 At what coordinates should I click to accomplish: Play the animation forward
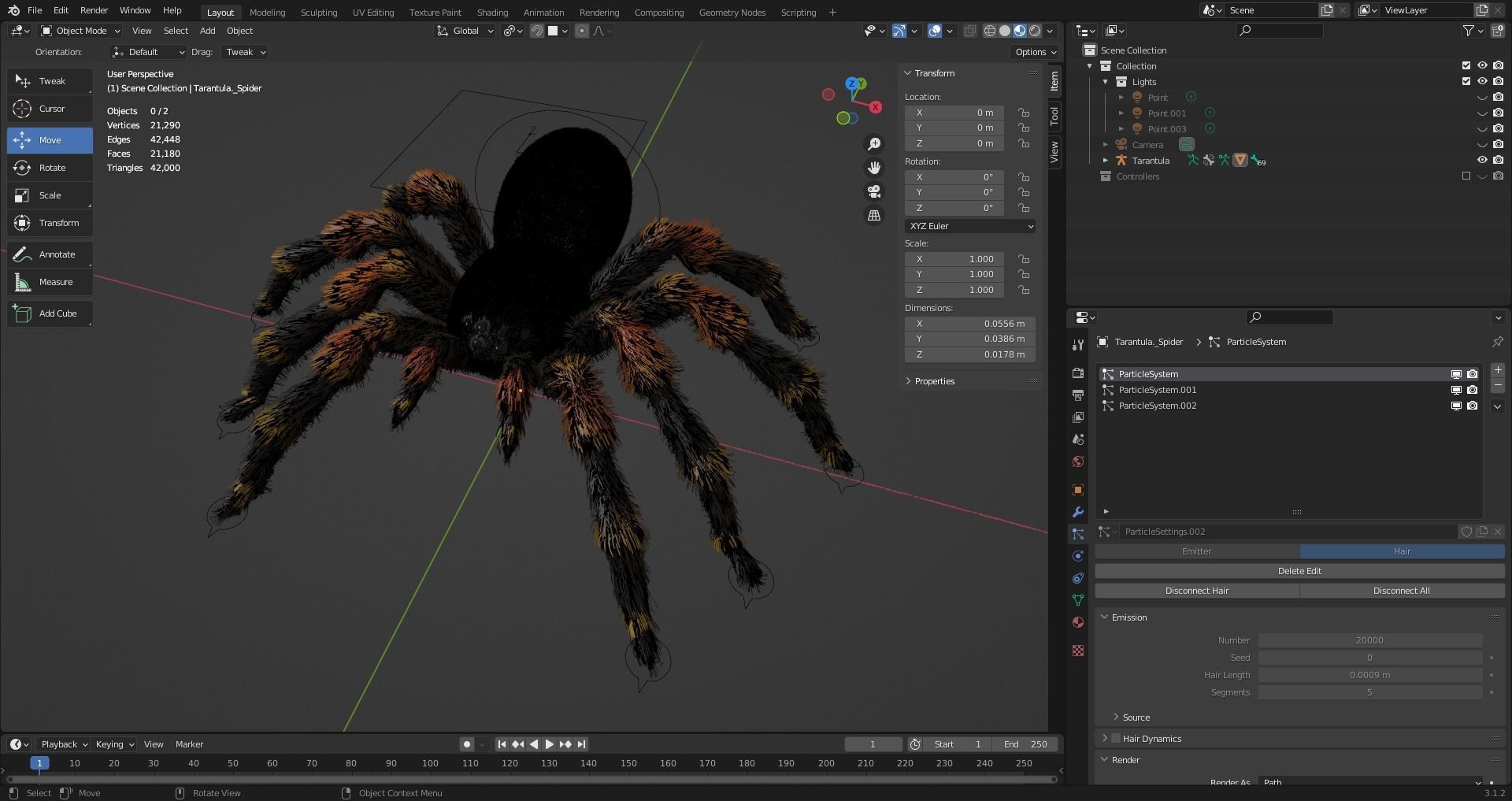[x=550, y=744]
